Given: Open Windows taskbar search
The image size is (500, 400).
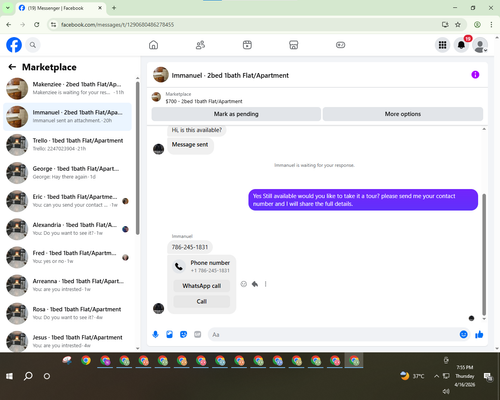Looking at the screenshot, I should click(28, 376).
